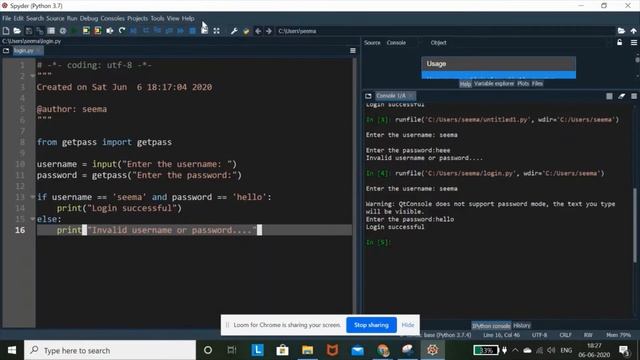Open the Projects menu
Viewport: 640px width, 360px height.
point(137,18)
